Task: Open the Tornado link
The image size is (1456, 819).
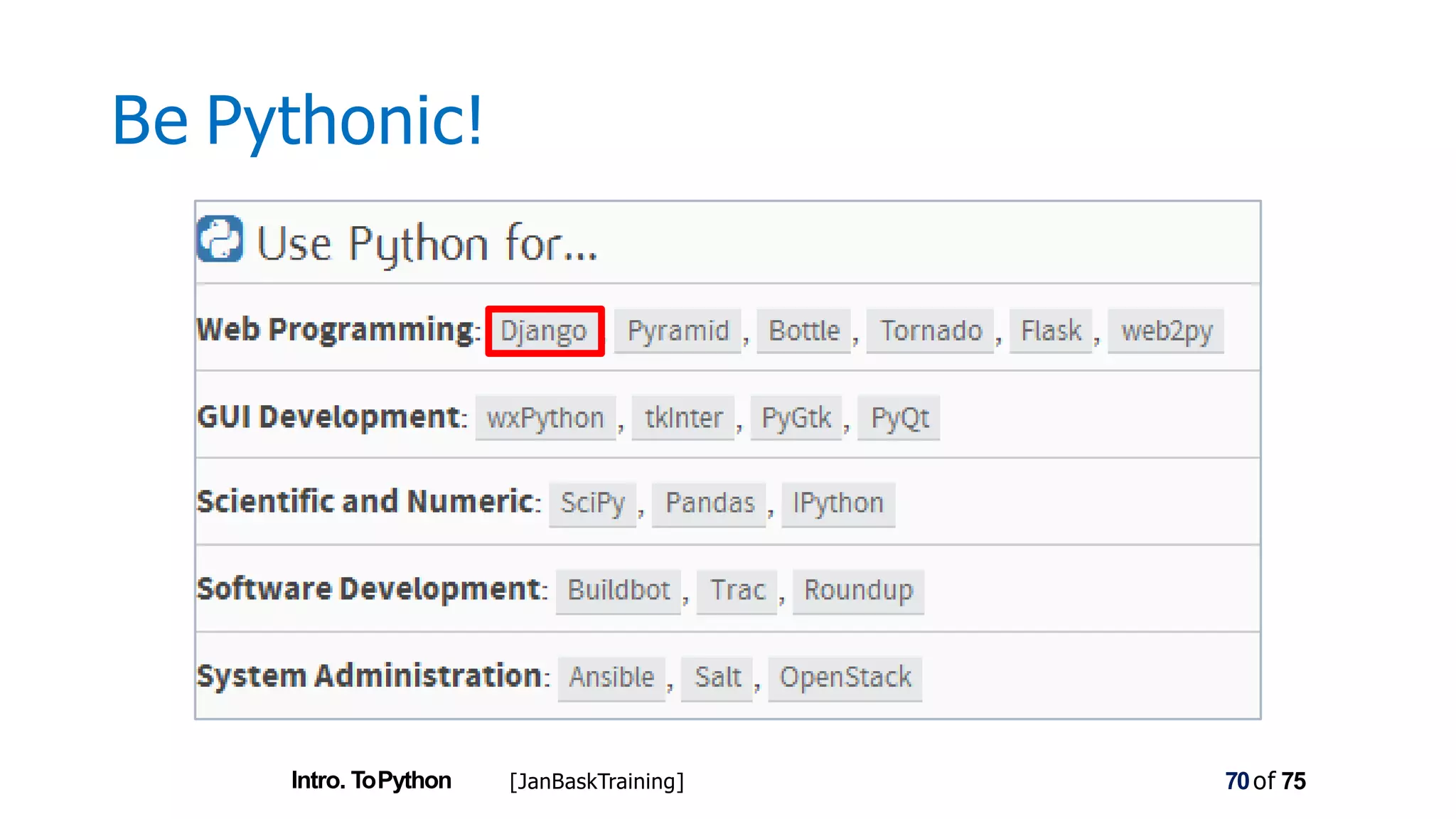Action: coord(931,331)
